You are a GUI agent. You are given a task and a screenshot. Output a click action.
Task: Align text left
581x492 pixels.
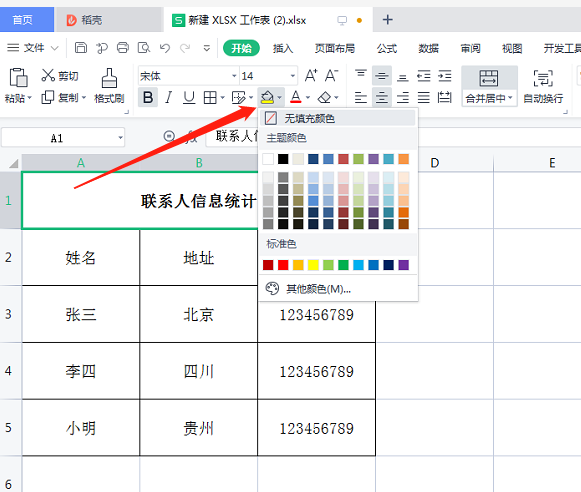361,97
